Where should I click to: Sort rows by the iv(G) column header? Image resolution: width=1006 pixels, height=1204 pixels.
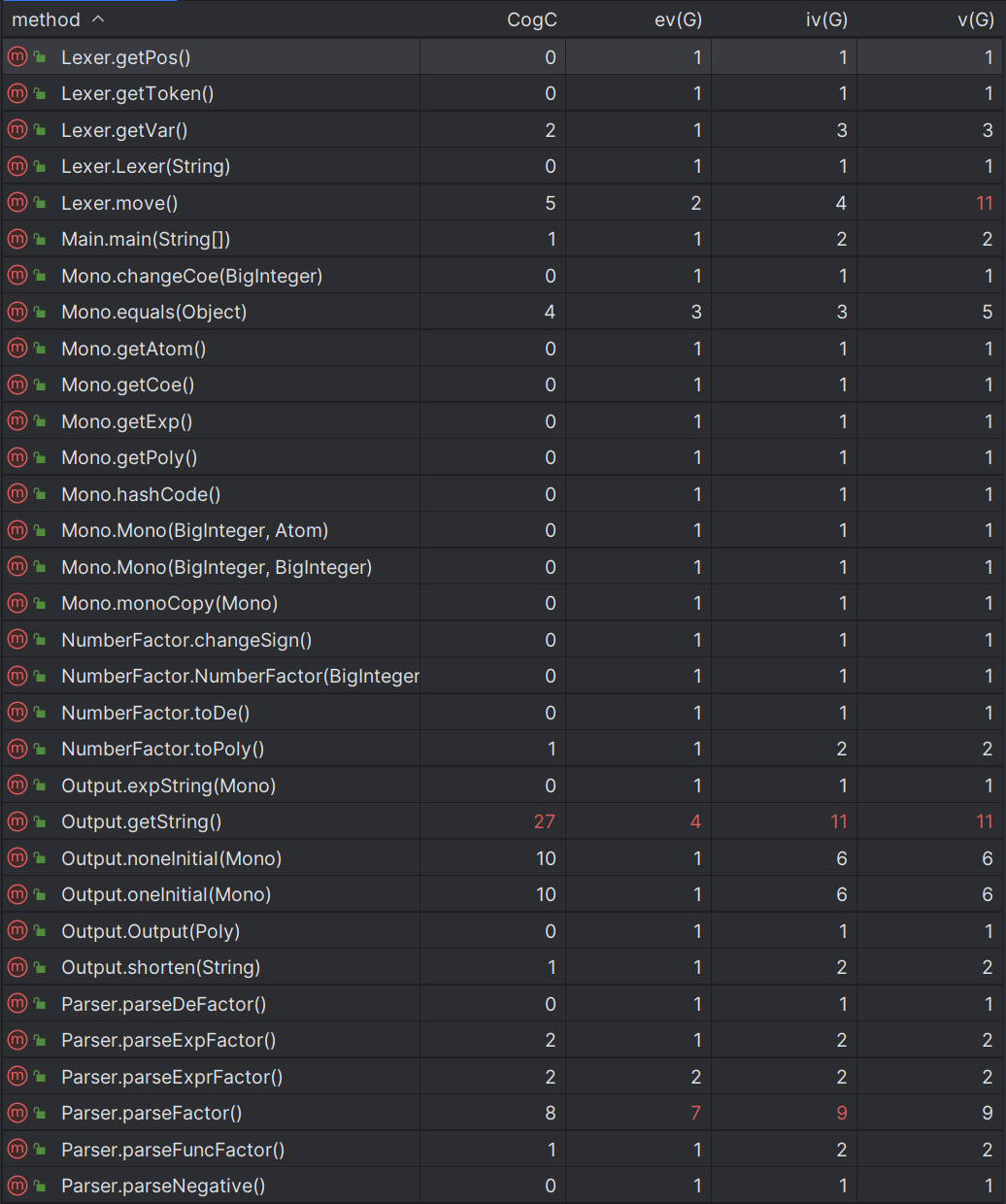pos(826,19)
